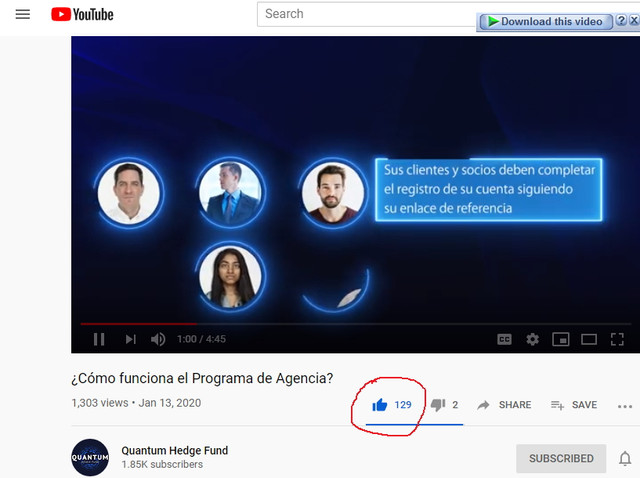The height and width of the screenshot is (478, 640).
Task: Dislike the video with thumbs down
Action: tap(438, 405)
